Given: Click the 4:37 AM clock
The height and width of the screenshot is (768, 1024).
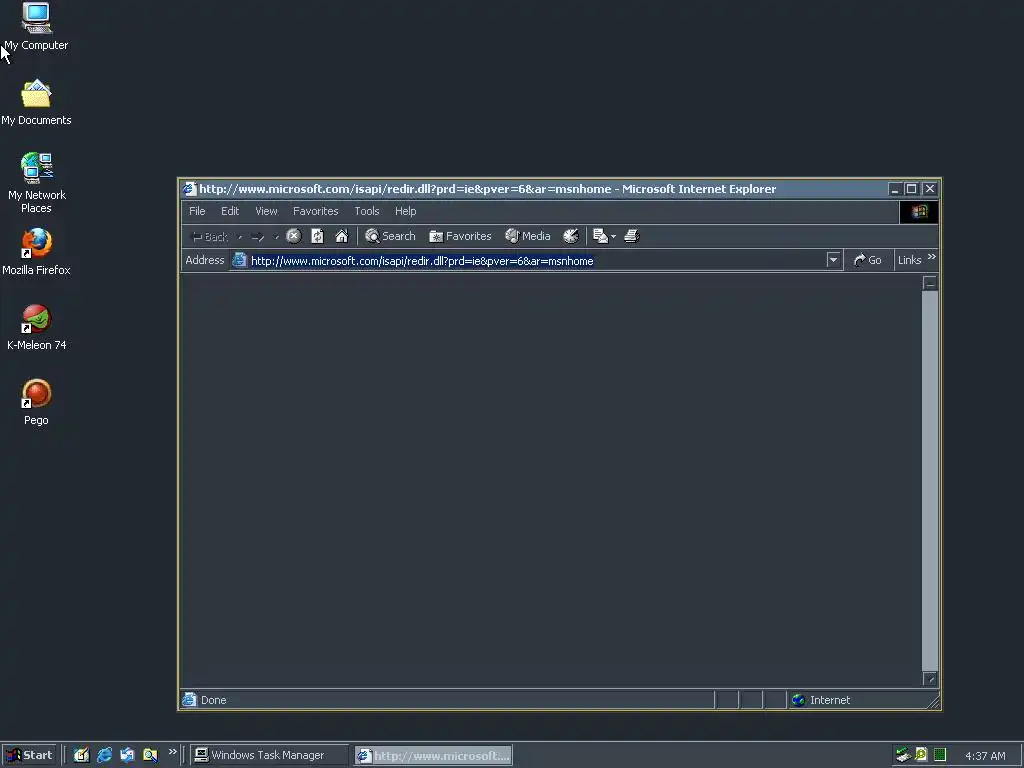Looking at the screenshot, I should (985, 756).
